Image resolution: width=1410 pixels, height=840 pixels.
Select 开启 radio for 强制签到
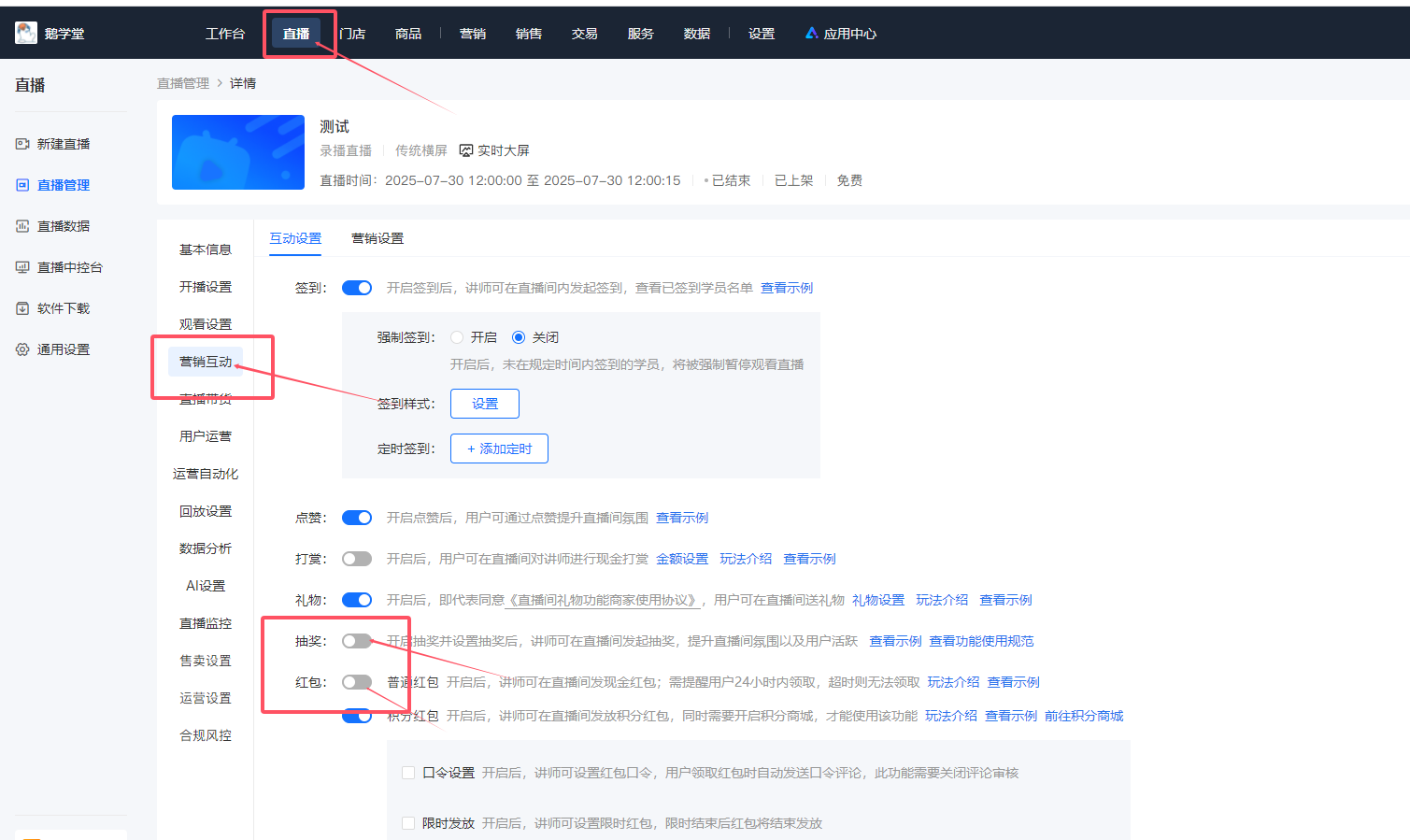[x=457, y=337]
